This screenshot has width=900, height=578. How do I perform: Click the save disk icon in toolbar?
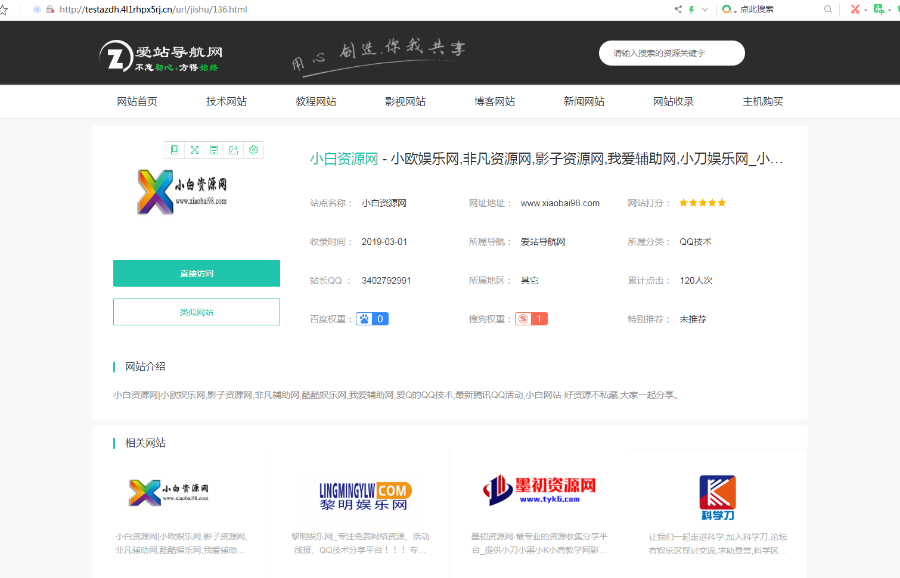(214, 150)
